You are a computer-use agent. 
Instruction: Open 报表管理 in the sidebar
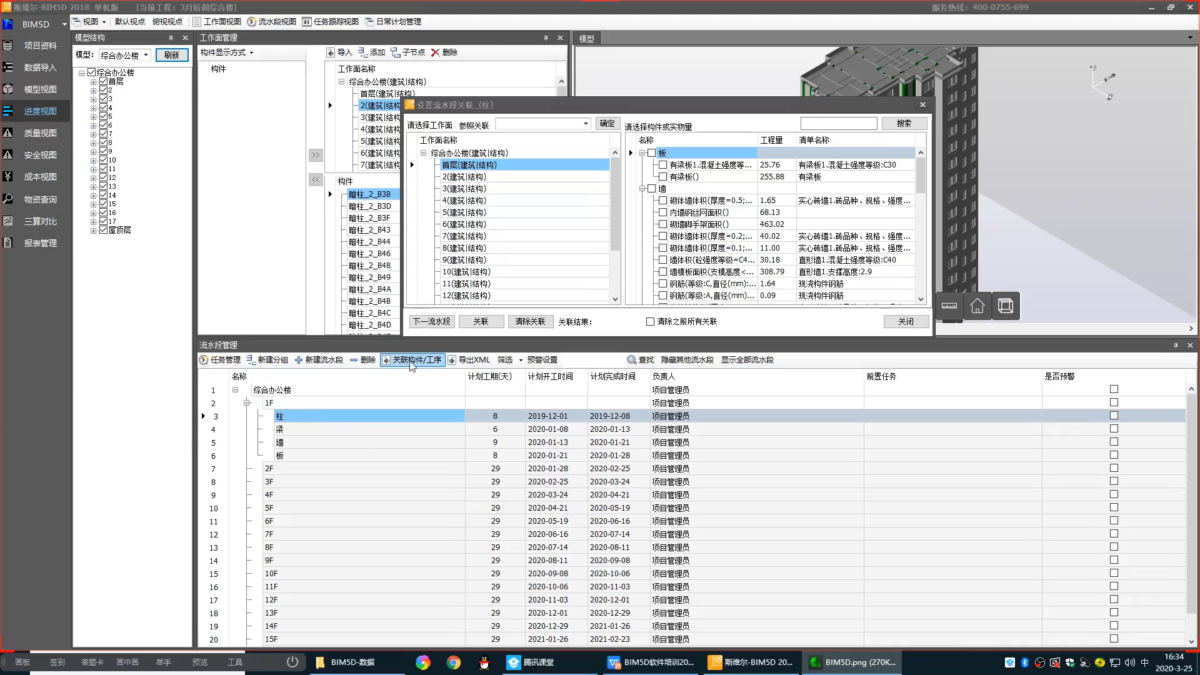coord(40,243)
